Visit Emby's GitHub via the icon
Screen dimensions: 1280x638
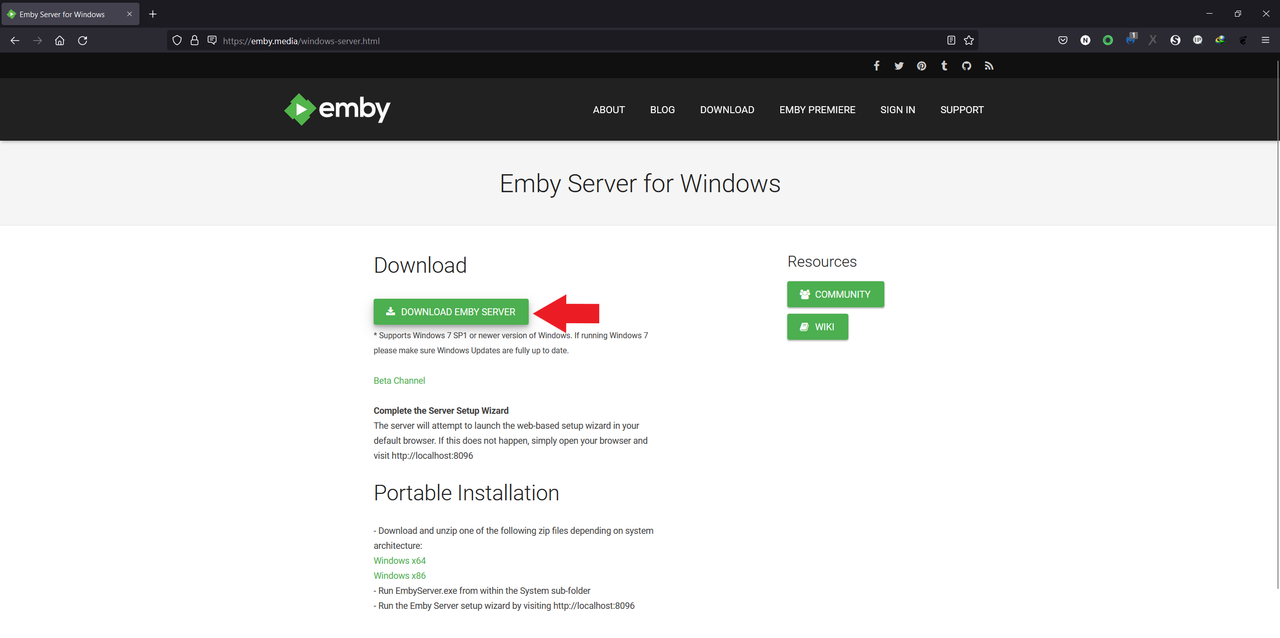[x=967, y=66]
